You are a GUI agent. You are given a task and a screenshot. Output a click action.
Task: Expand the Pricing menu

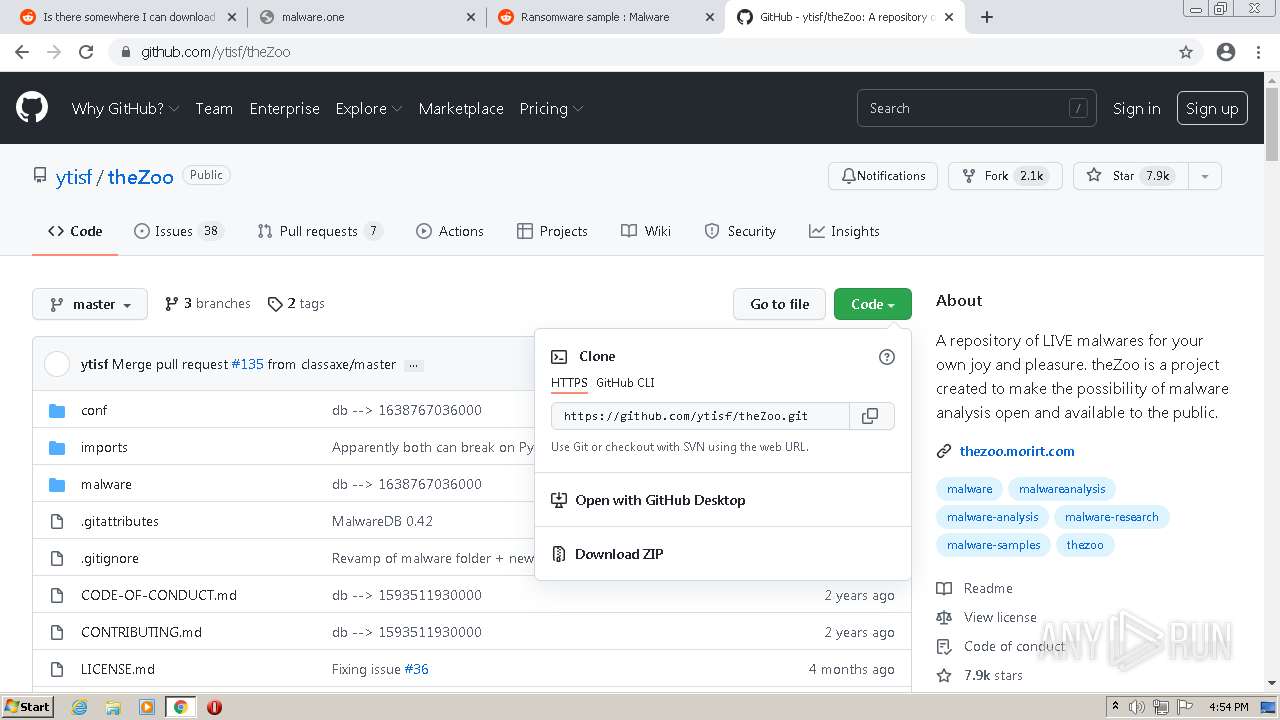pos(551,109)
